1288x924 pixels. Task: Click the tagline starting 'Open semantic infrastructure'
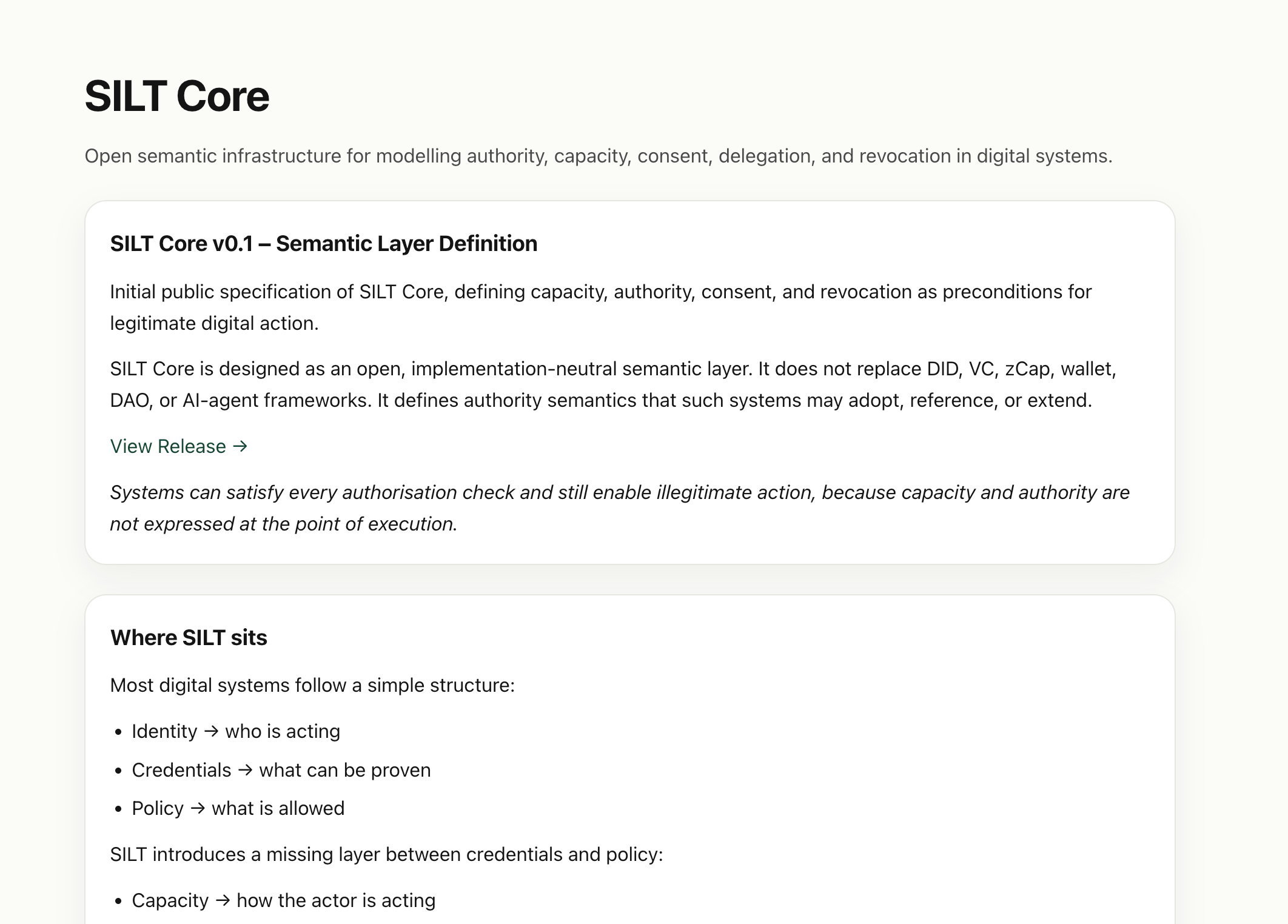pos(599,156)
